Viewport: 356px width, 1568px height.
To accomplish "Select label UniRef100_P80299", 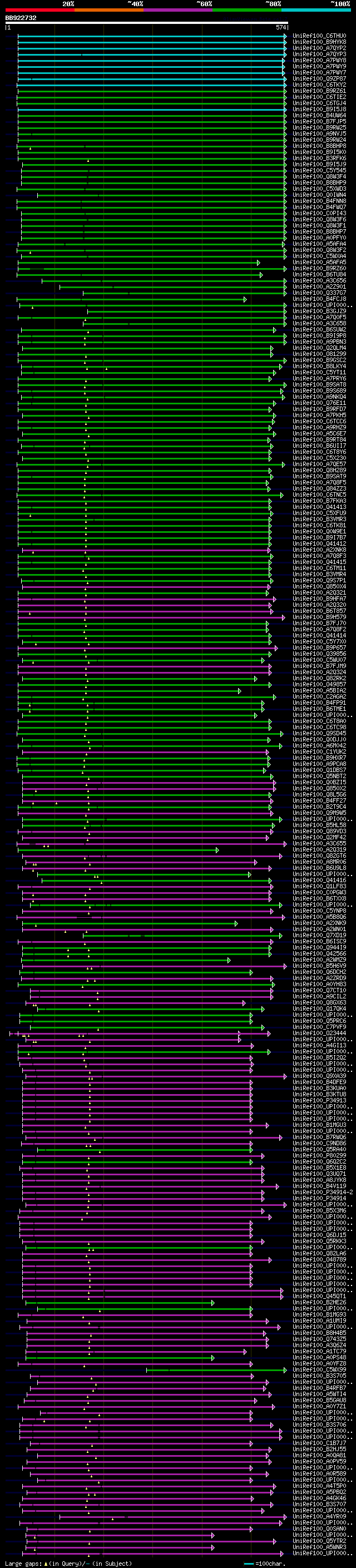I will 319,1155.
